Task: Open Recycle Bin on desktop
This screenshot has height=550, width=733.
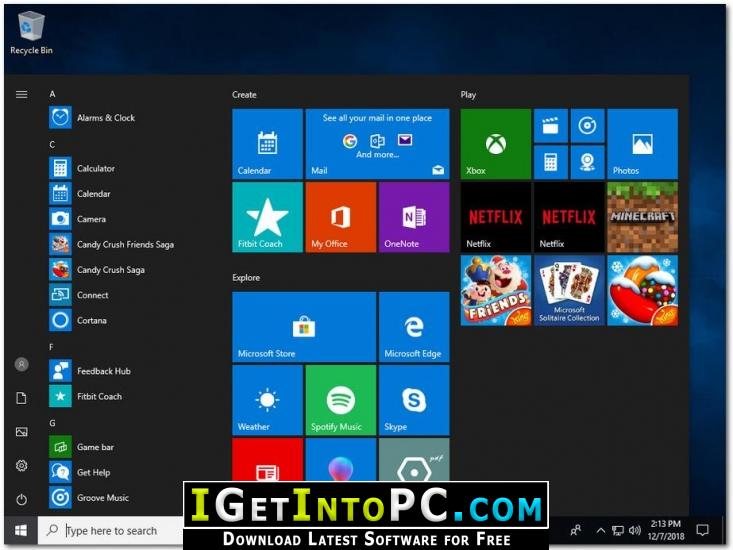Action: point(31,33)
